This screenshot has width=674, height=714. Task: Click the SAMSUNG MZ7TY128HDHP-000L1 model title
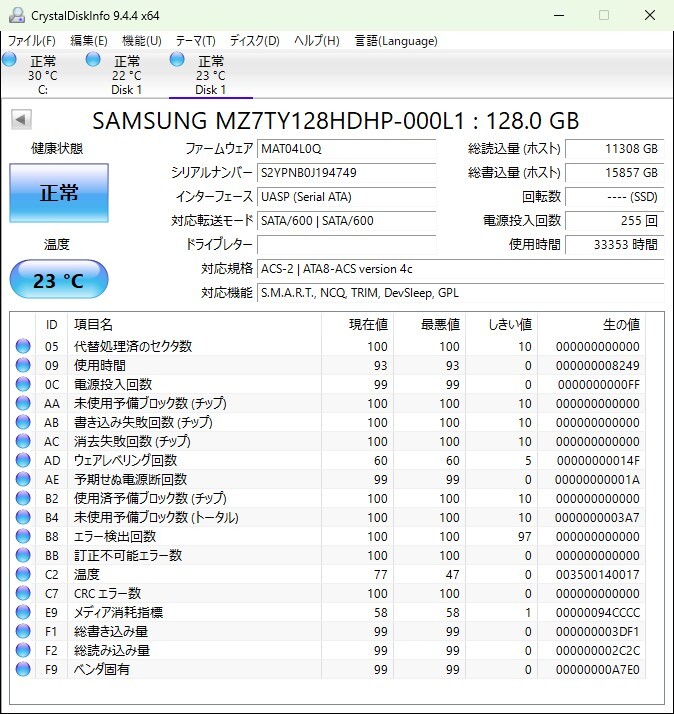[x=336, y=121]
